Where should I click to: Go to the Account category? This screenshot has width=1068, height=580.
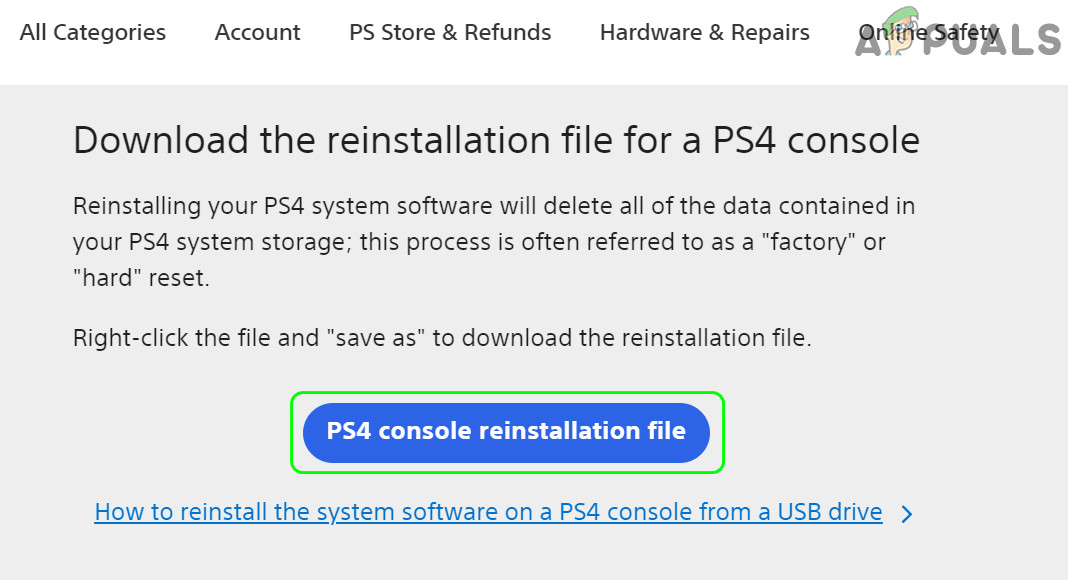pos(257,33)
